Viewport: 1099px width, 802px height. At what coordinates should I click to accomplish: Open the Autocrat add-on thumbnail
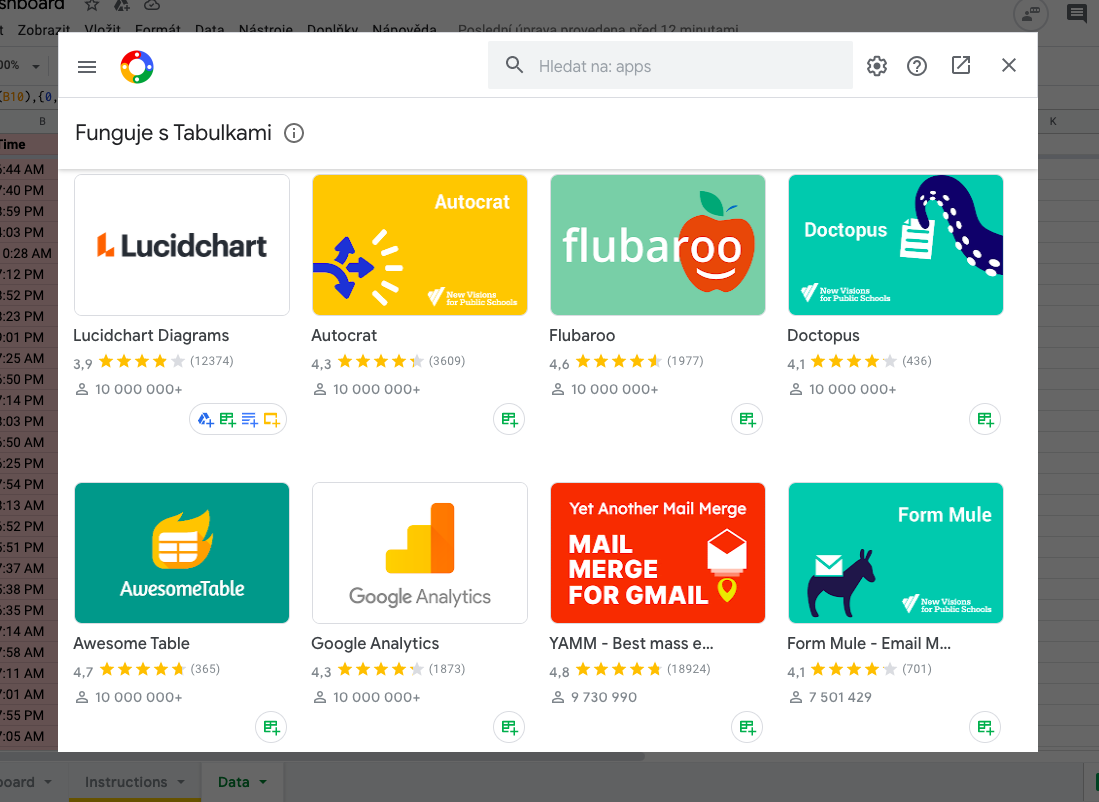pos(420,245)
